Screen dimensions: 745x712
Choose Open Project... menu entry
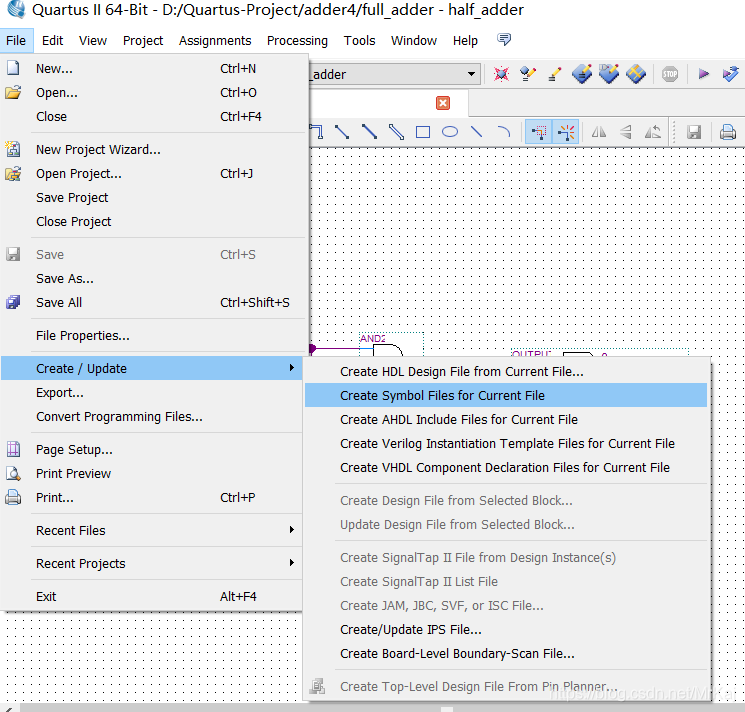[x=152, y=173]
